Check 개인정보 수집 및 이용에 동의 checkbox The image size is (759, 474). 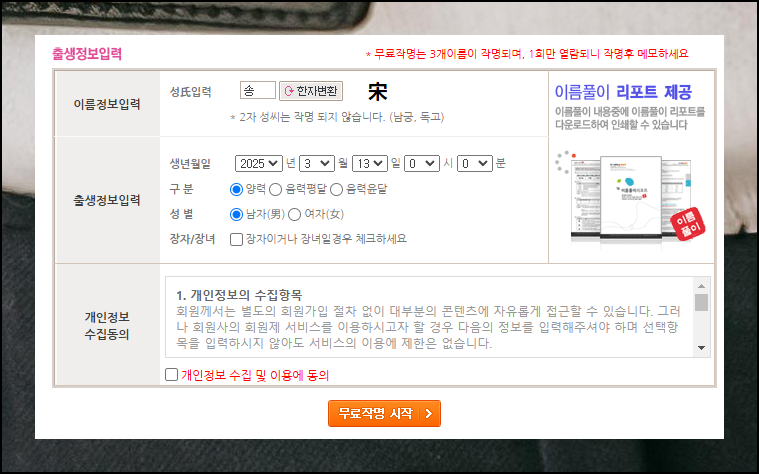coord(171,374)
